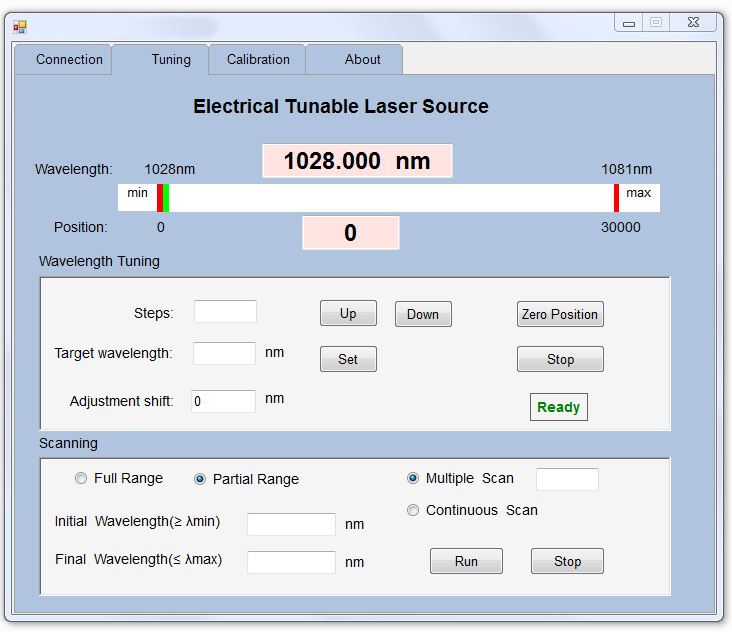Screen dimensions: 732x632
Task: Click the Adjustment shift field
Action: pyautogui.click(x=224, y=401)
